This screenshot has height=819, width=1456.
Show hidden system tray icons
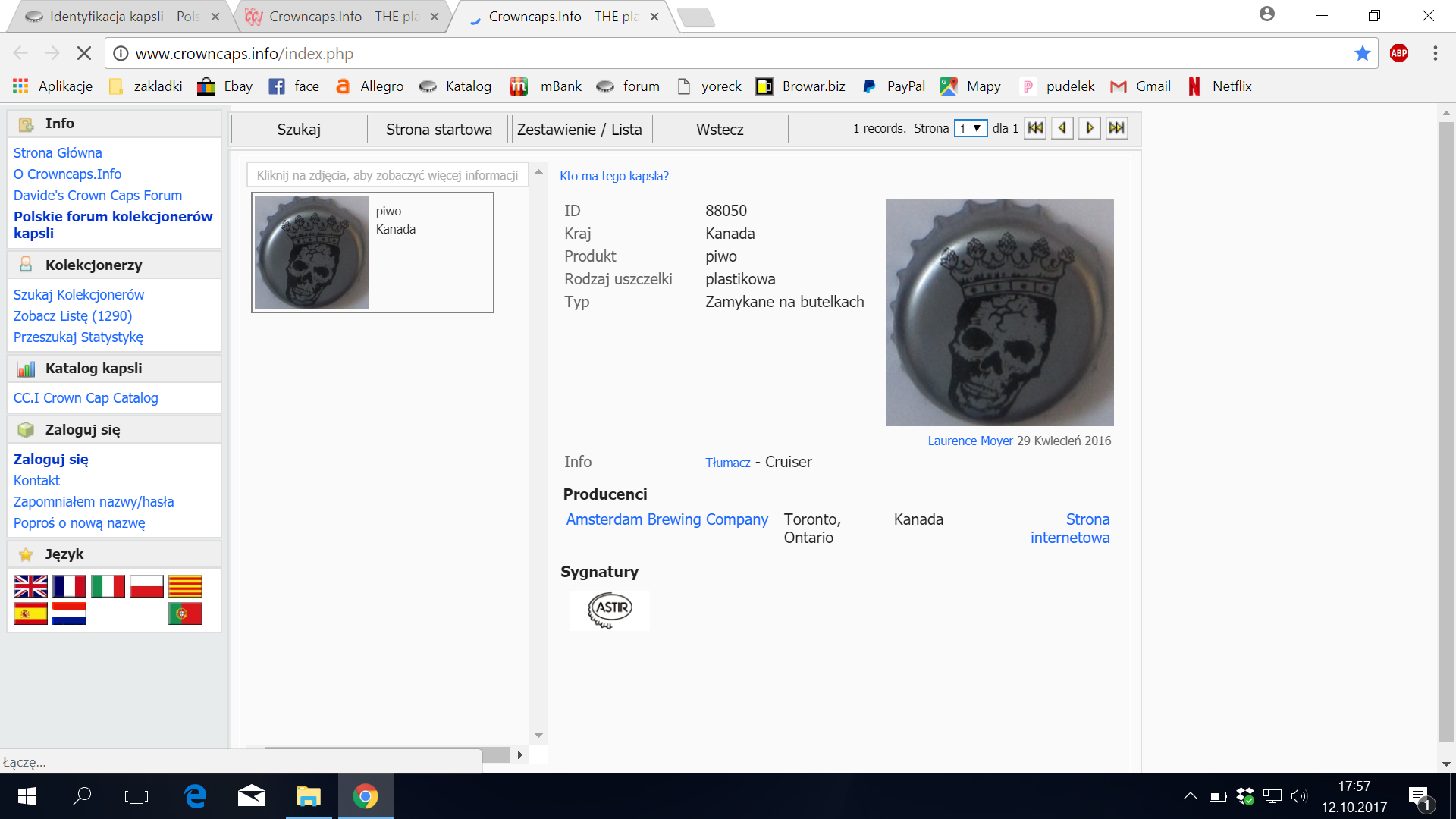point(1190,796)
